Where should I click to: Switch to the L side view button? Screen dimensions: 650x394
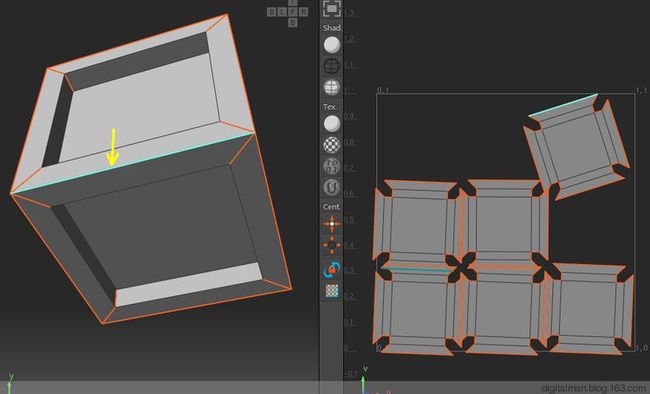[282, 12]
